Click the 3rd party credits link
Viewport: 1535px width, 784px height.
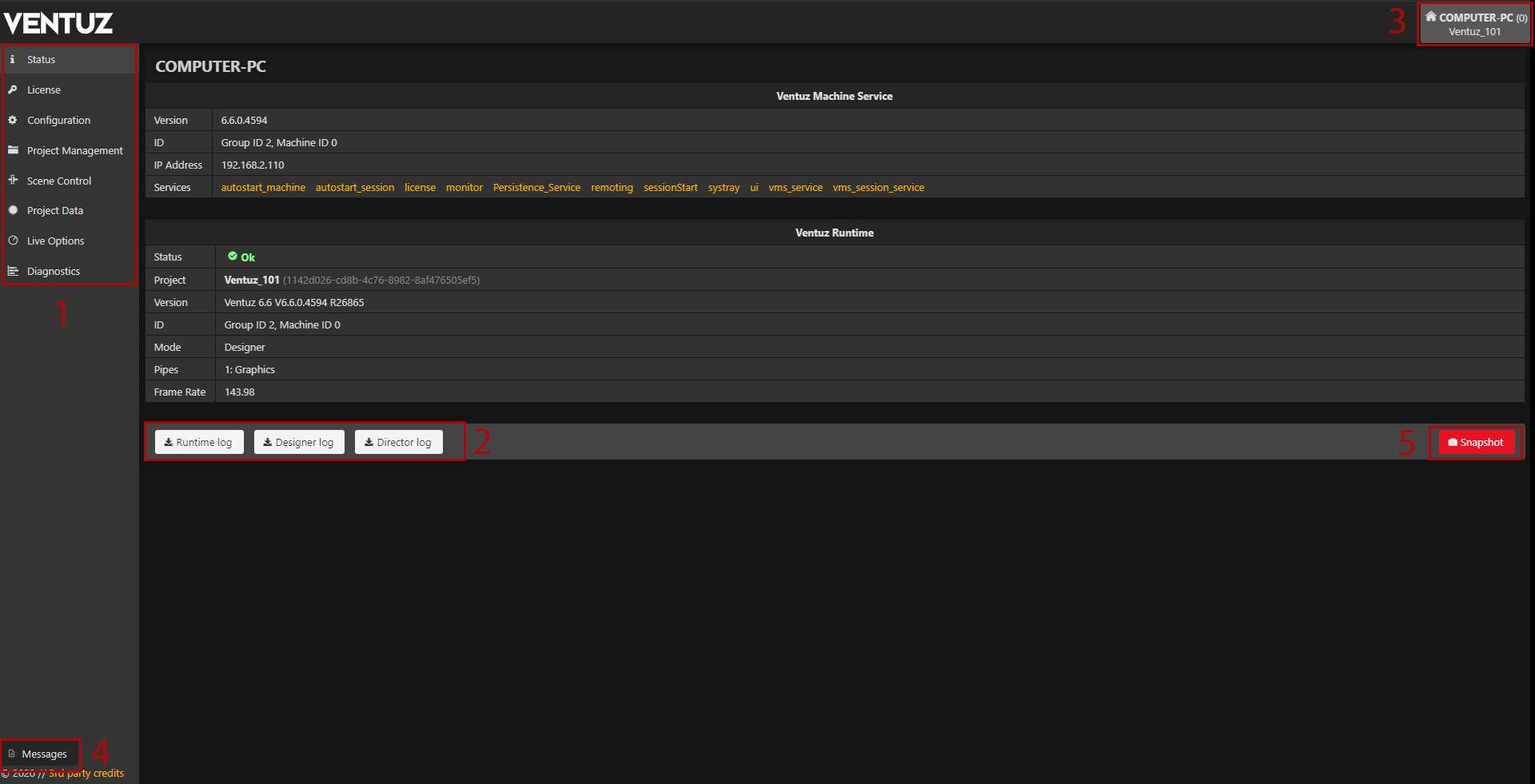pos(86,773)
